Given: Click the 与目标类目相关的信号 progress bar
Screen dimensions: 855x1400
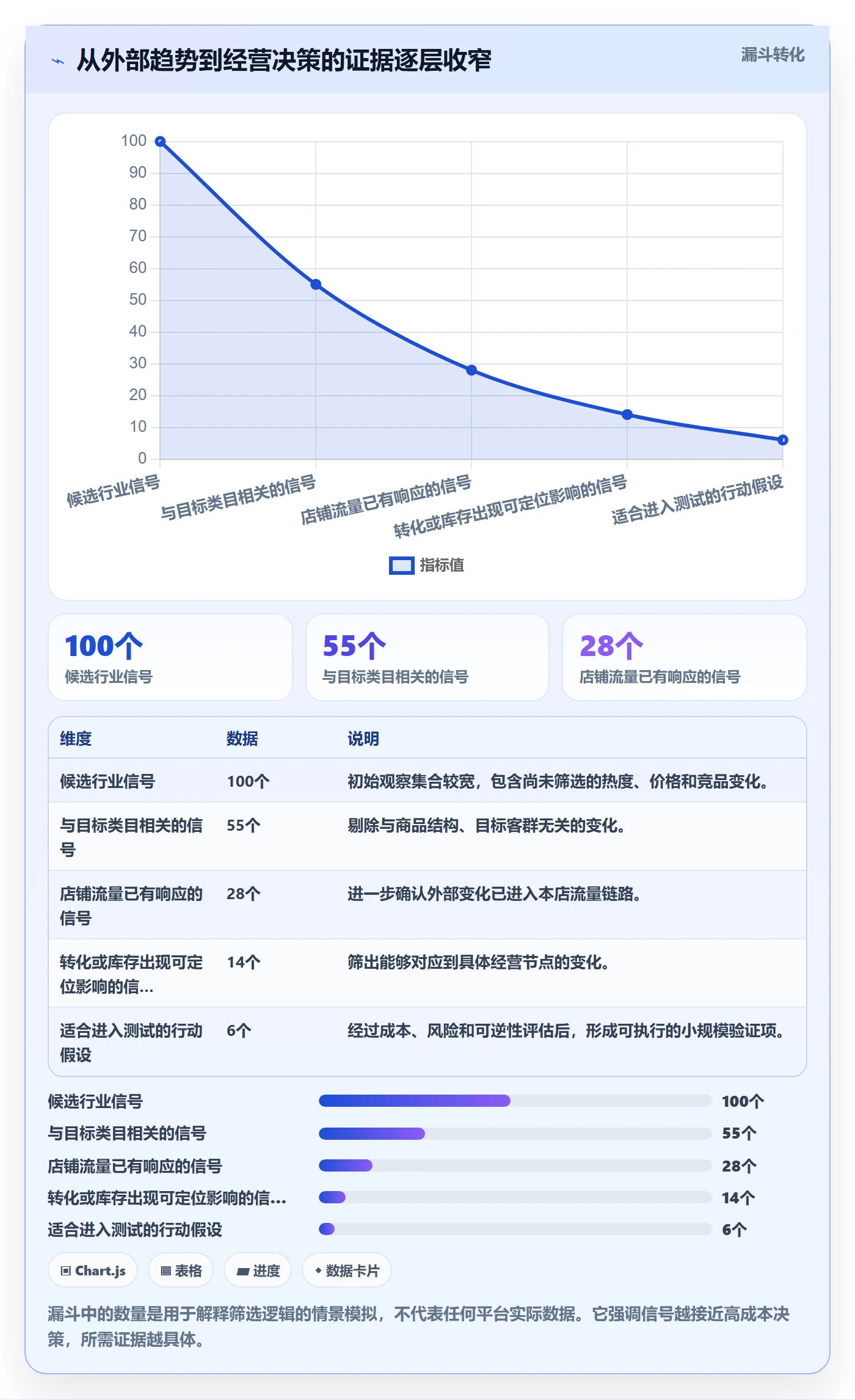Looking at the screenshot, I should coord(515,1134).
